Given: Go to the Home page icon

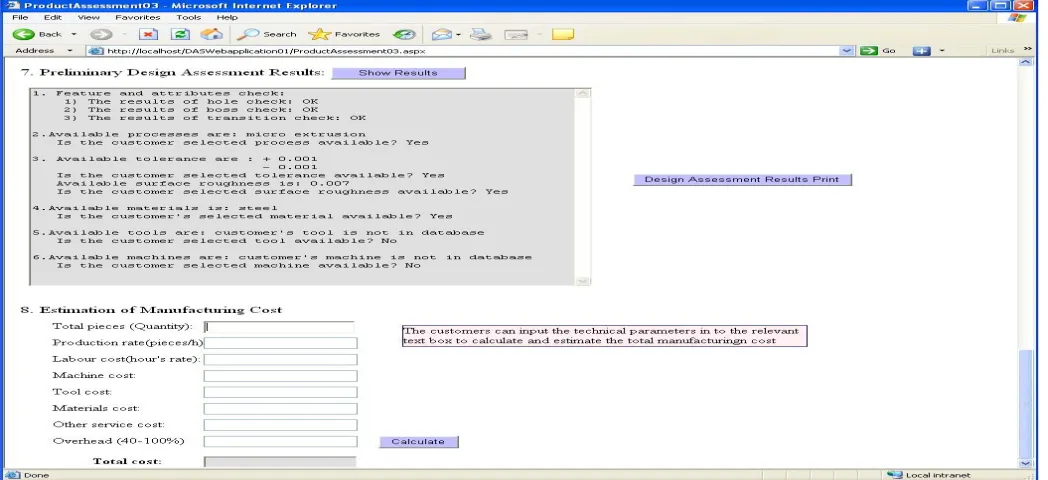Looking at the screenshot, I should (211, 34).
